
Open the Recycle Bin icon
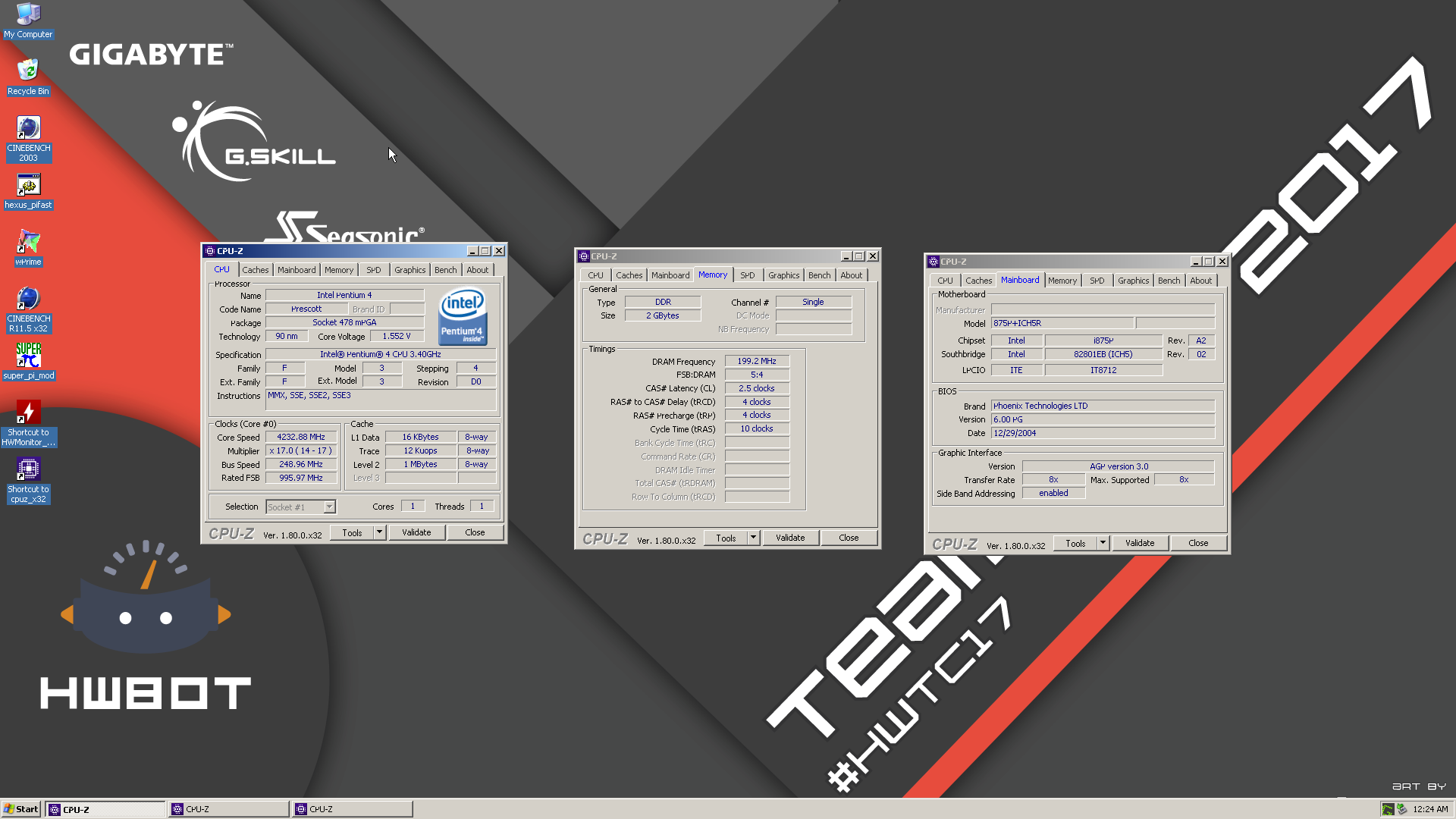[28, 77]
